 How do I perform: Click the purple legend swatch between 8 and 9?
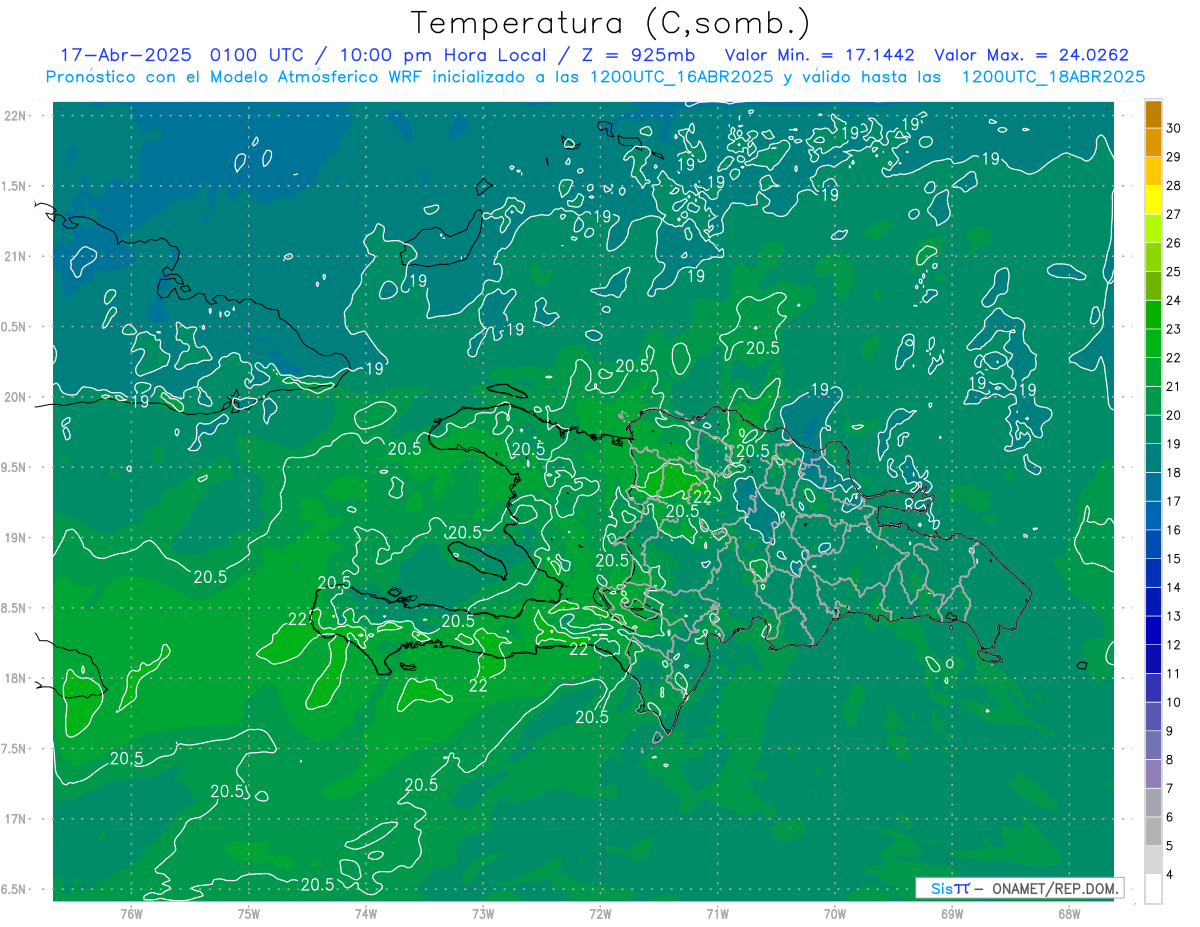(1153, 745)
